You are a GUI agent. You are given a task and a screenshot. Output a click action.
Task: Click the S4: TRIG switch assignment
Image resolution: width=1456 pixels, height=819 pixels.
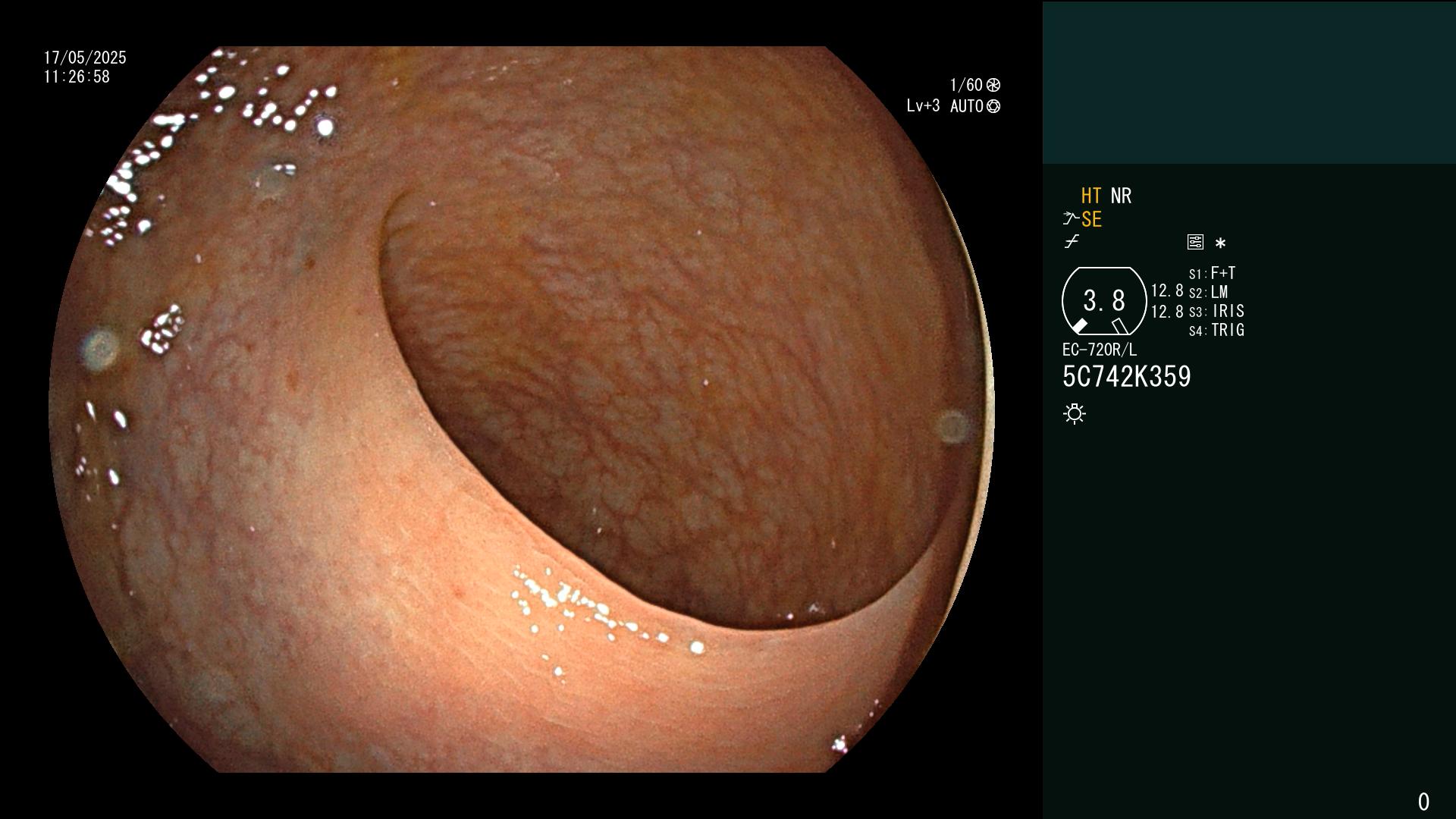point(1217,330)
